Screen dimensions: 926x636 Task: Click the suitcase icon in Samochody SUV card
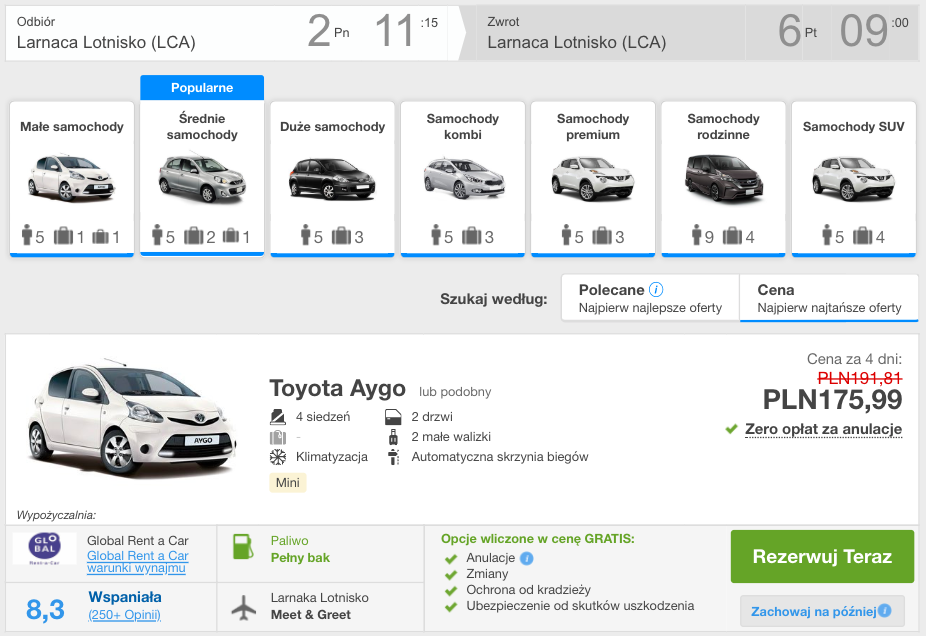click(x=862, y=236)
